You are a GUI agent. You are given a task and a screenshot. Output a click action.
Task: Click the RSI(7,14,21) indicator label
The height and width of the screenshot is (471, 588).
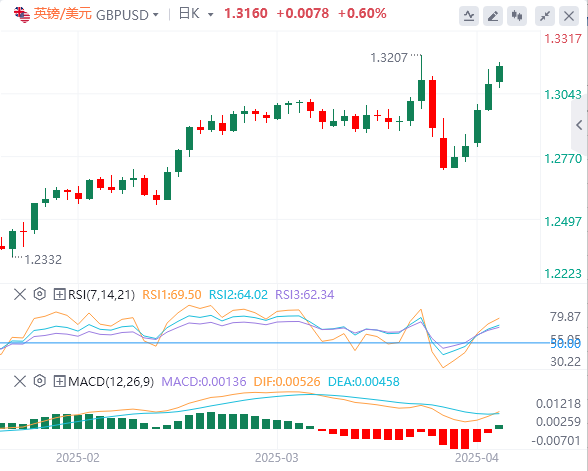tap(101, 295)
